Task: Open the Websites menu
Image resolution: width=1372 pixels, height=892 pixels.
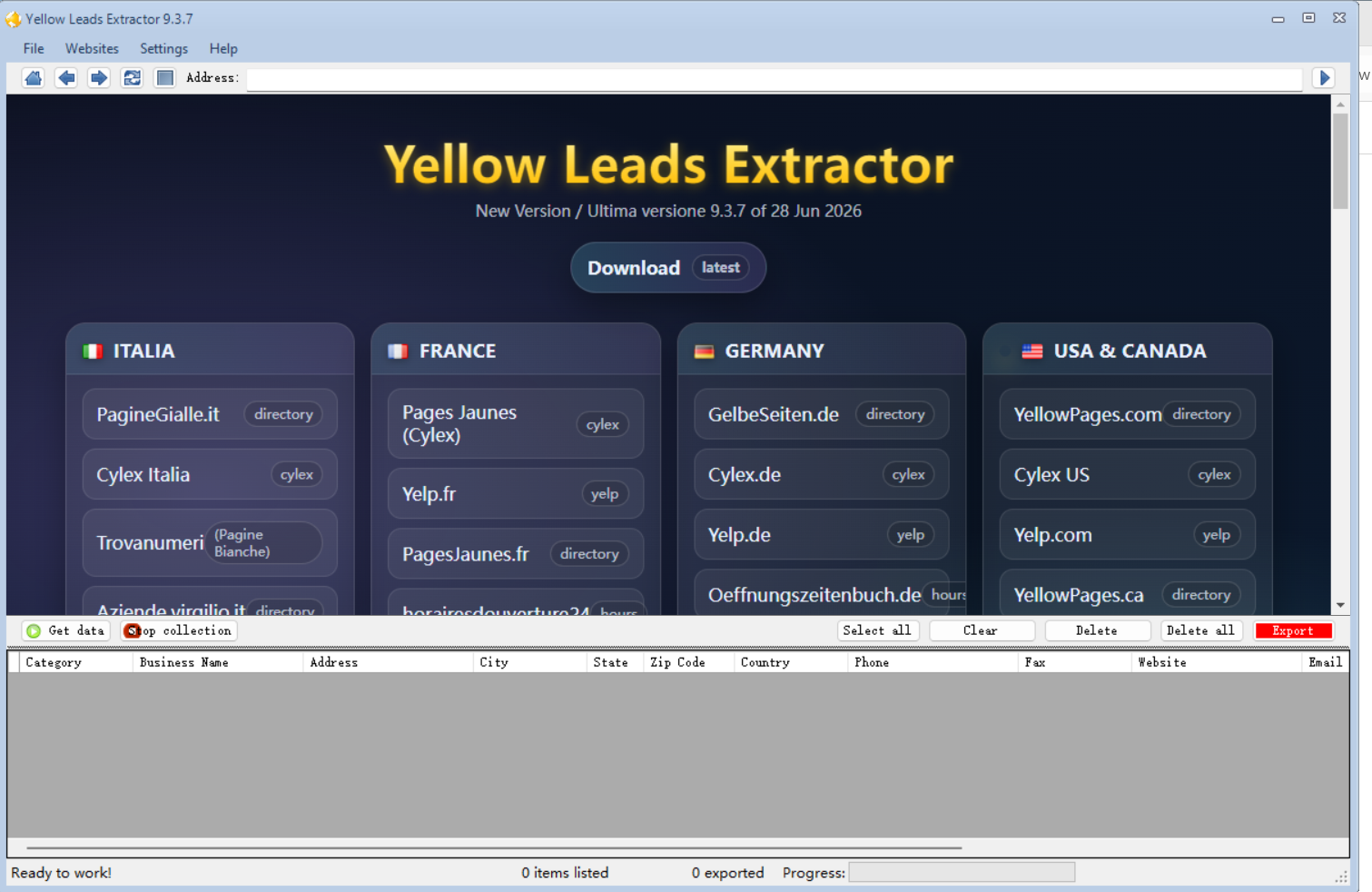Action: [92, 48]
